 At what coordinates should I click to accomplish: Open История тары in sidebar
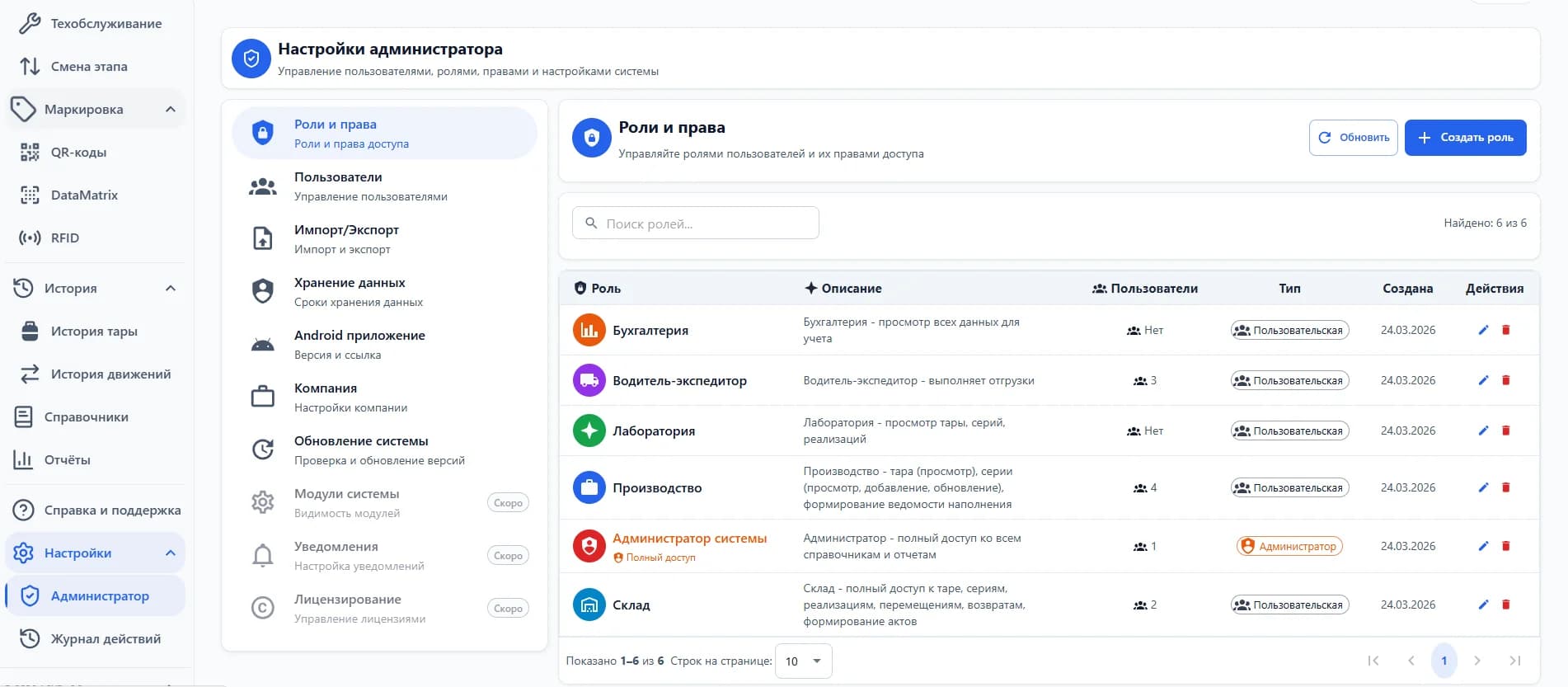coord(96,331)
